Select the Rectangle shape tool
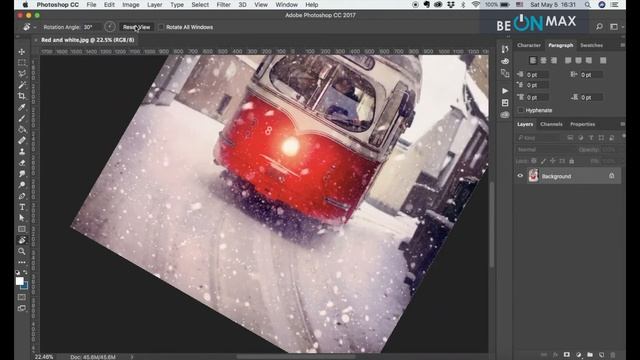Screen dimensions: 640x360 [x=22, y=229]
